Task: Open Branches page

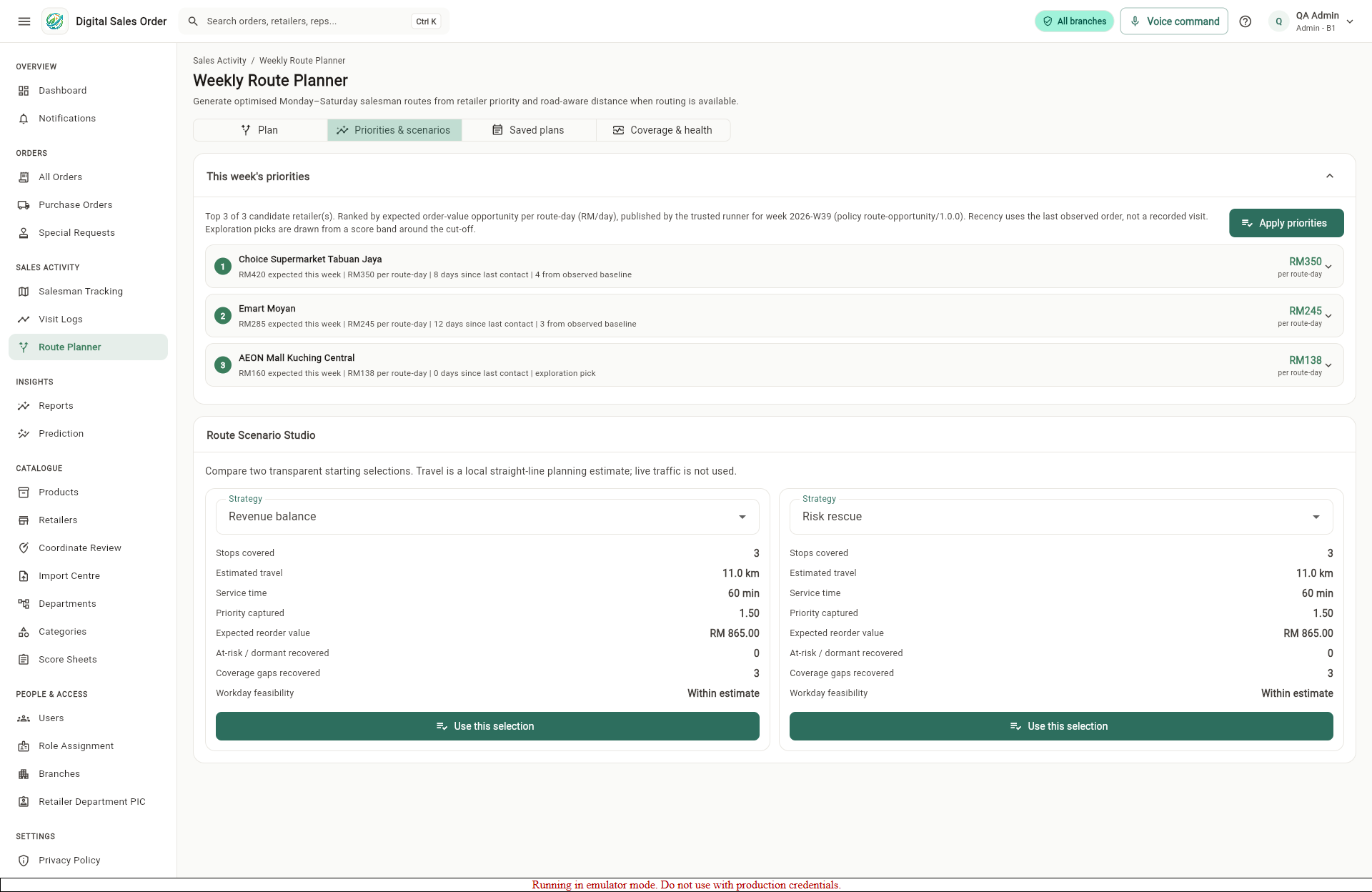Action: (88, 774)
